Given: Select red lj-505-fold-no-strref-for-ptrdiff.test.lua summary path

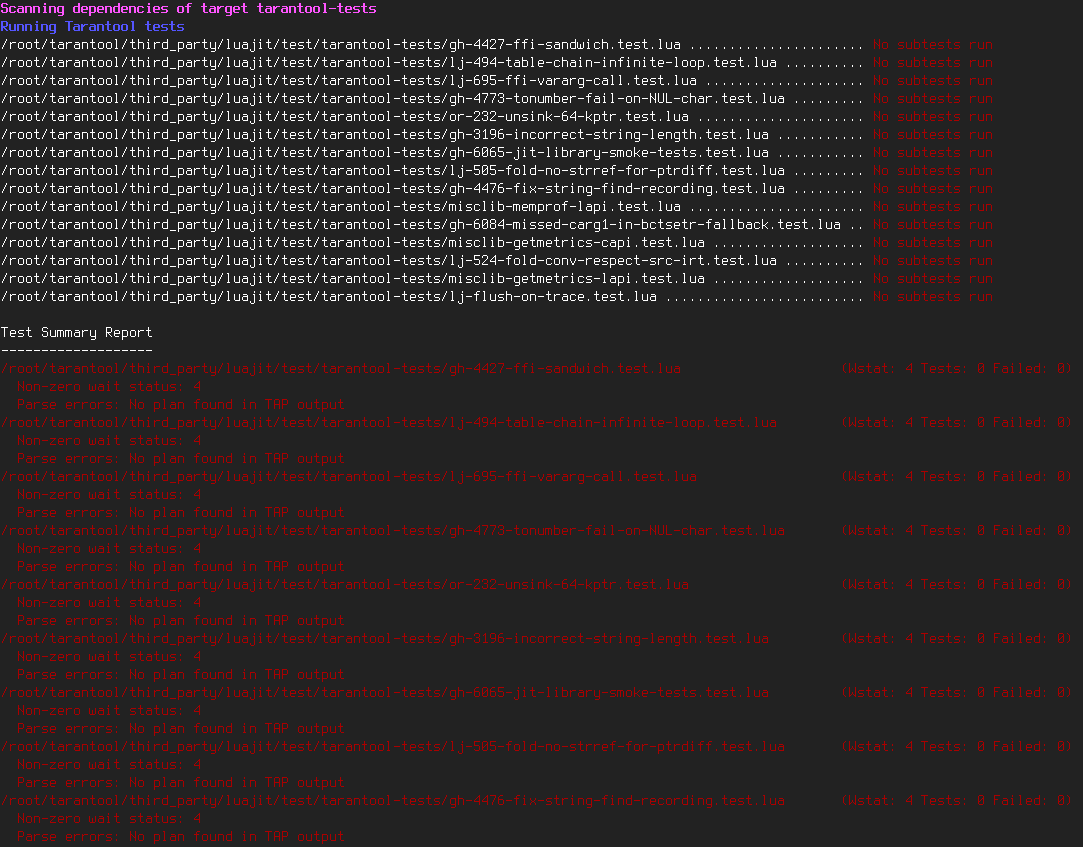Looking at the screenshot, I should tap(392, 746).
